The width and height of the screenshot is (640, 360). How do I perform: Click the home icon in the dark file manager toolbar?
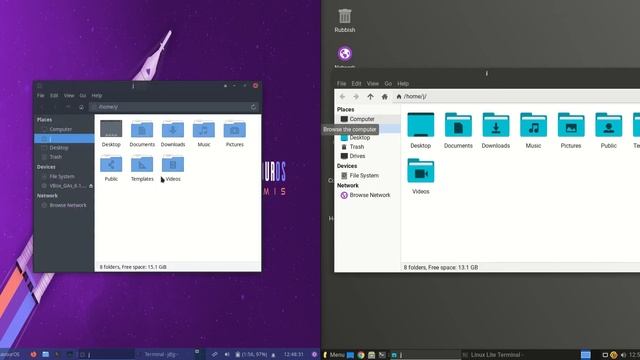pos(81,107)
